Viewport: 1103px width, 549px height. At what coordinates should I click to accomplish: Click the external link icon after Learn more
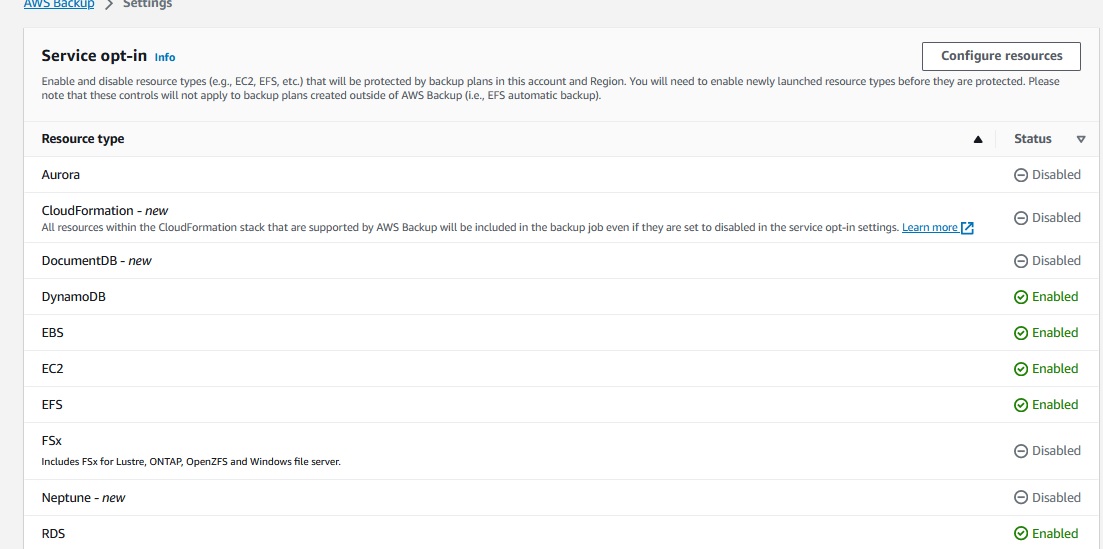[967, 227]
